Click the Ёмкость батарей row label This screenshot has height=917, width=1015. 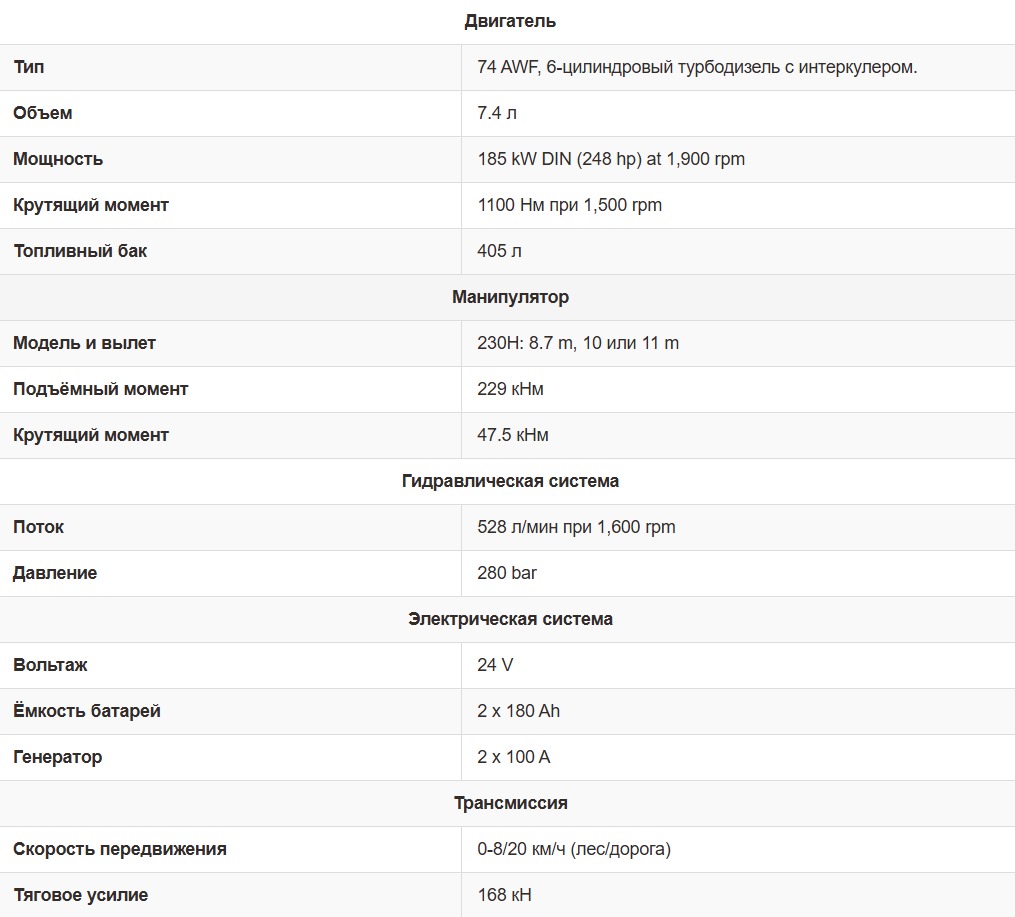pos(87,711)
